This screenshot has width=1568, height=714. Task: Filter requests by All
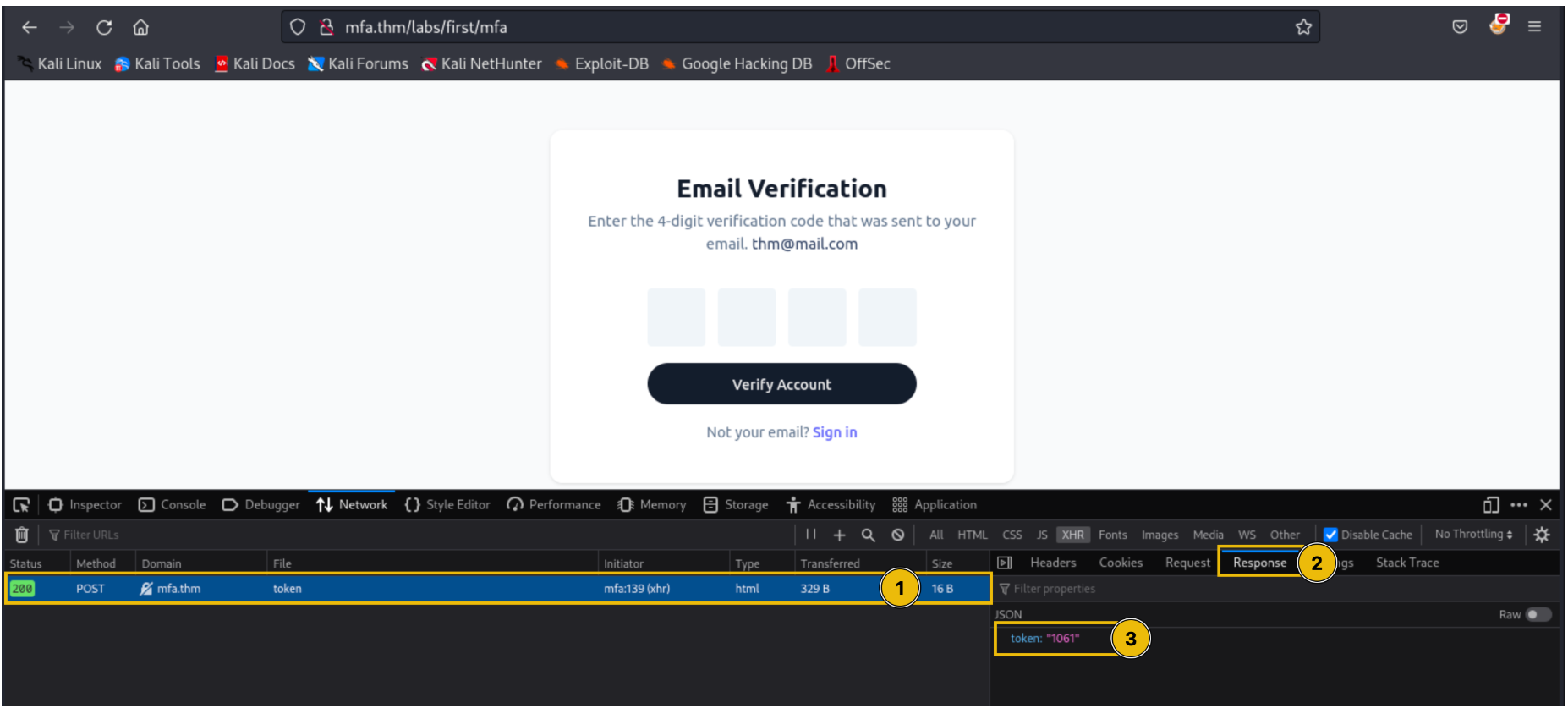coord(936,535)
